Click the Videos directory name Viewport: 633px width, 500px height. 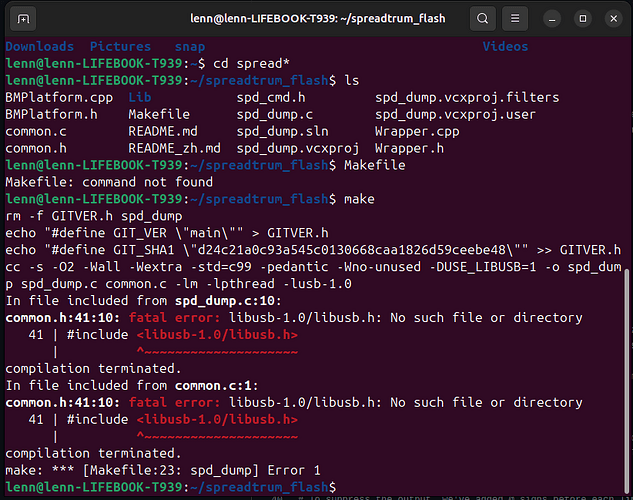tap(505, 46)
